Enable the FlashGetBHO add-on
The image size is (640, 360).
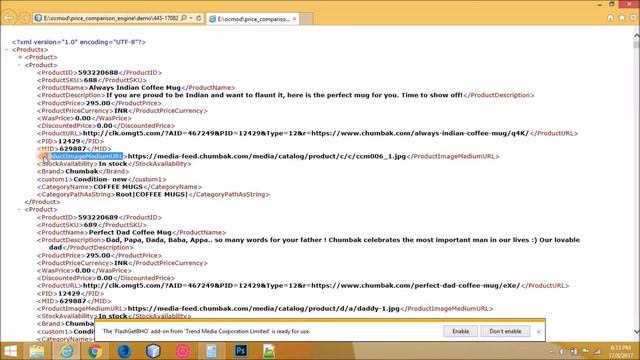460,331
